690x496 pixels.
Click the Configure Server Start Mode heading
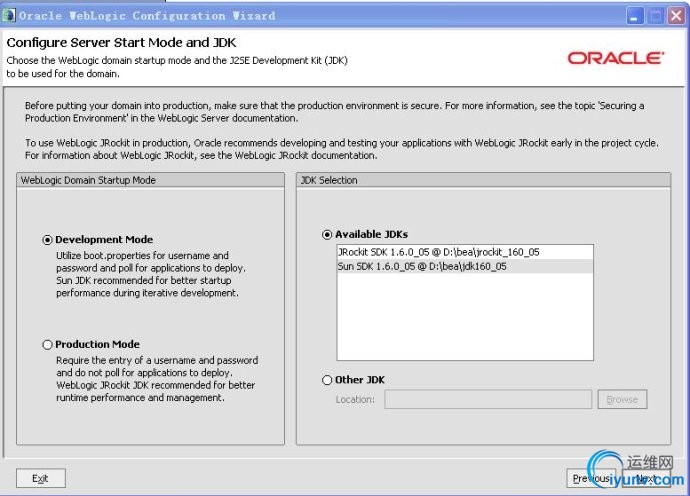(121, 43)
